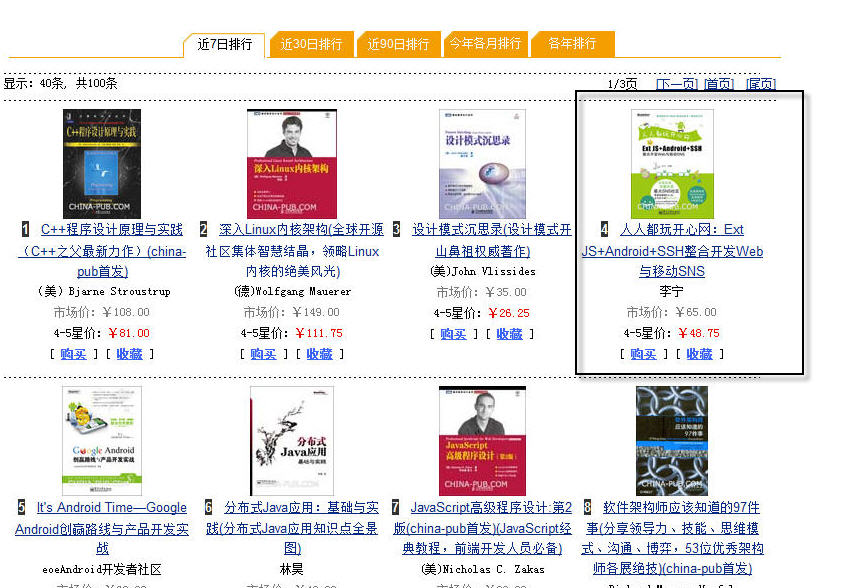Image resolution: width=845 pixels, height=588 pixels.
Task: Add 设计模式沉思录 to 收藏
Action: point(509,334)
